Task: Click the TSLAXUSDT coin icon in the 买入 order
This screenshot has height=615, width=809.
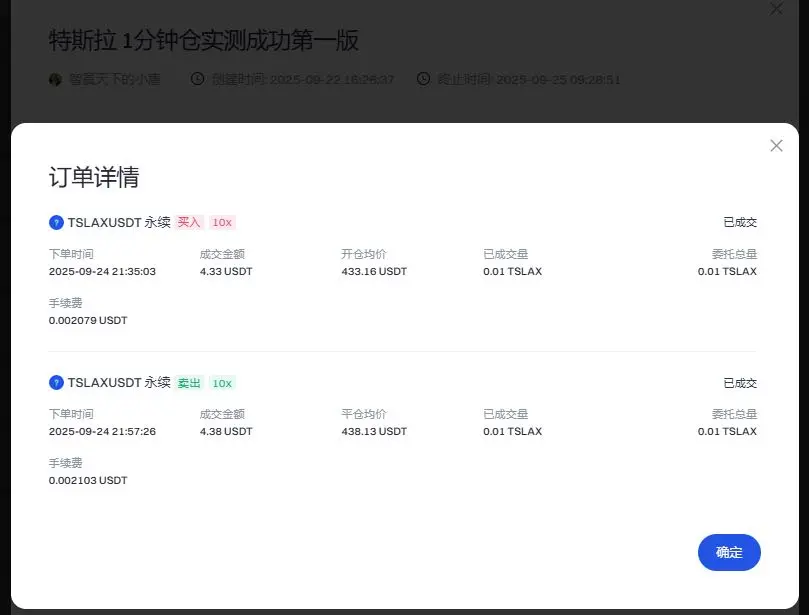Action: (56, 222)
